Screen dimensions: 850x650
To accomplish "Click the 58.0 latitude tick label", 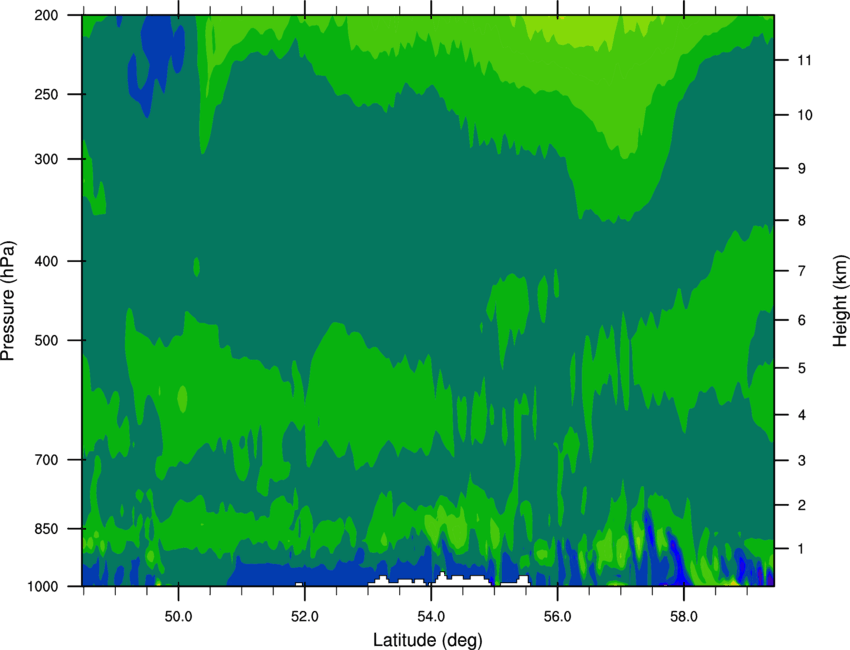I will [684, 616].
